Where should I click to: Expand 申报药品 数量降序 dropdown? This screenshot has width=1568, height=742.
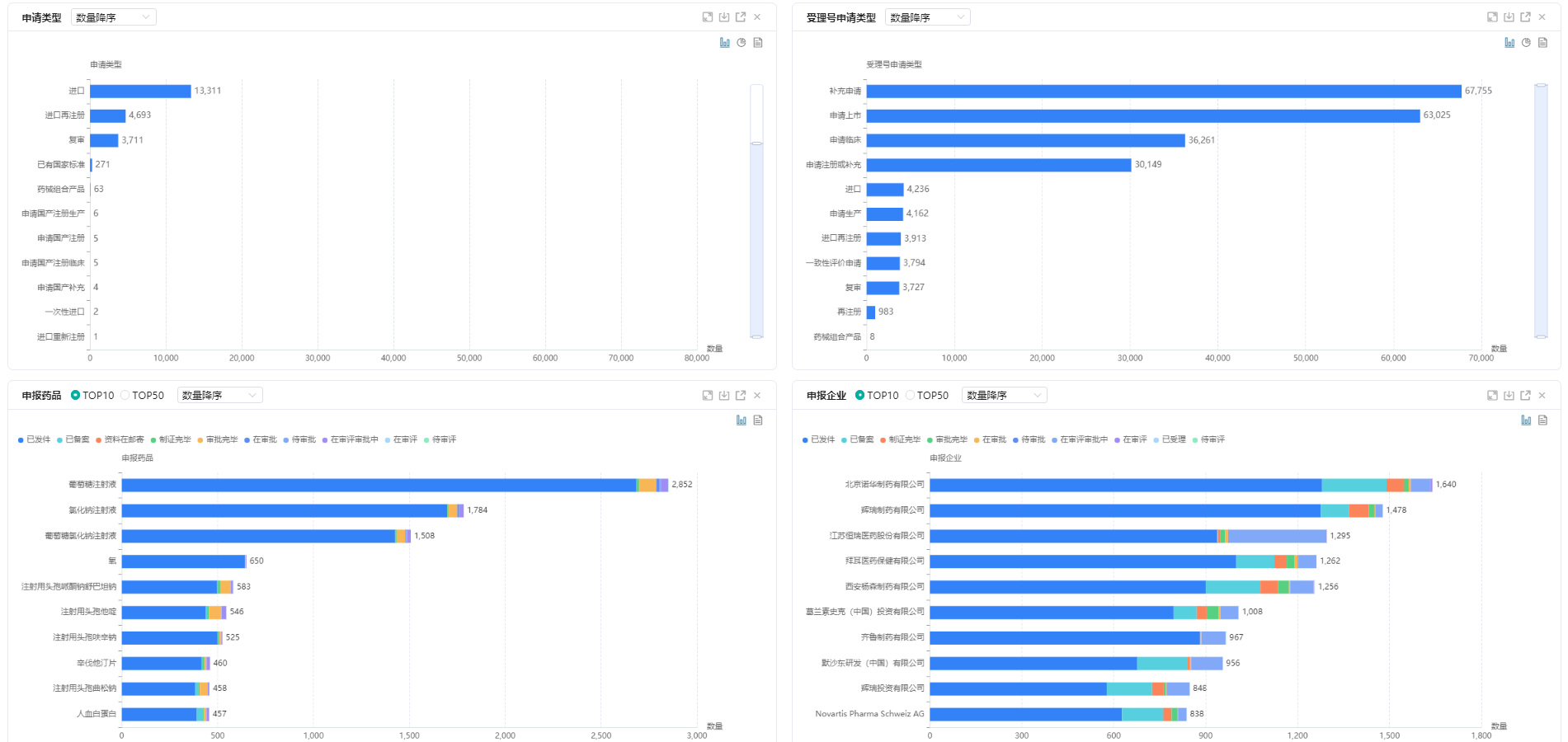220,396
